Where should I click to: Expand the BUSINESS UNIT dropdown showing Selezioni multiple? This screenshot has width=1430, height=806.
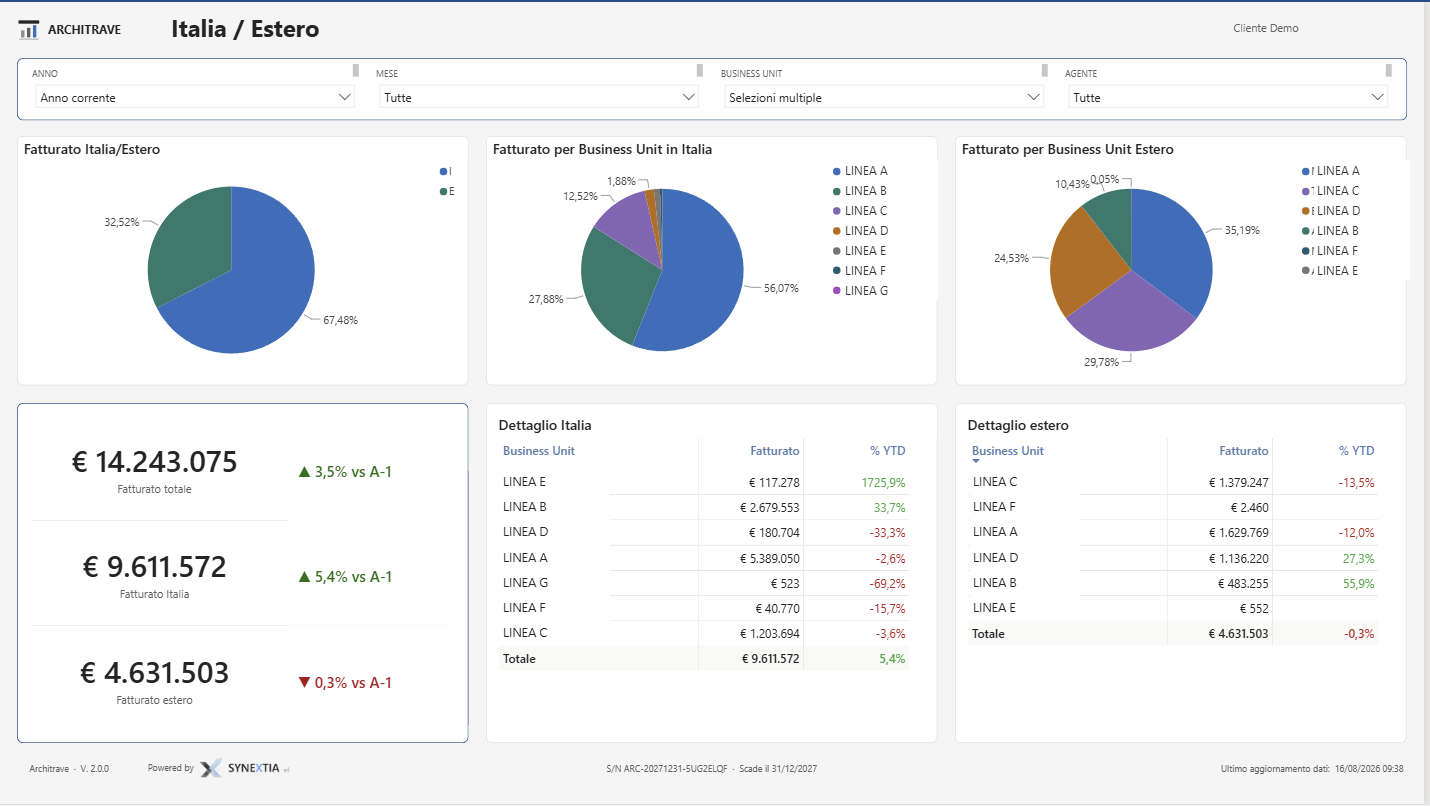(x=884, y=97)
